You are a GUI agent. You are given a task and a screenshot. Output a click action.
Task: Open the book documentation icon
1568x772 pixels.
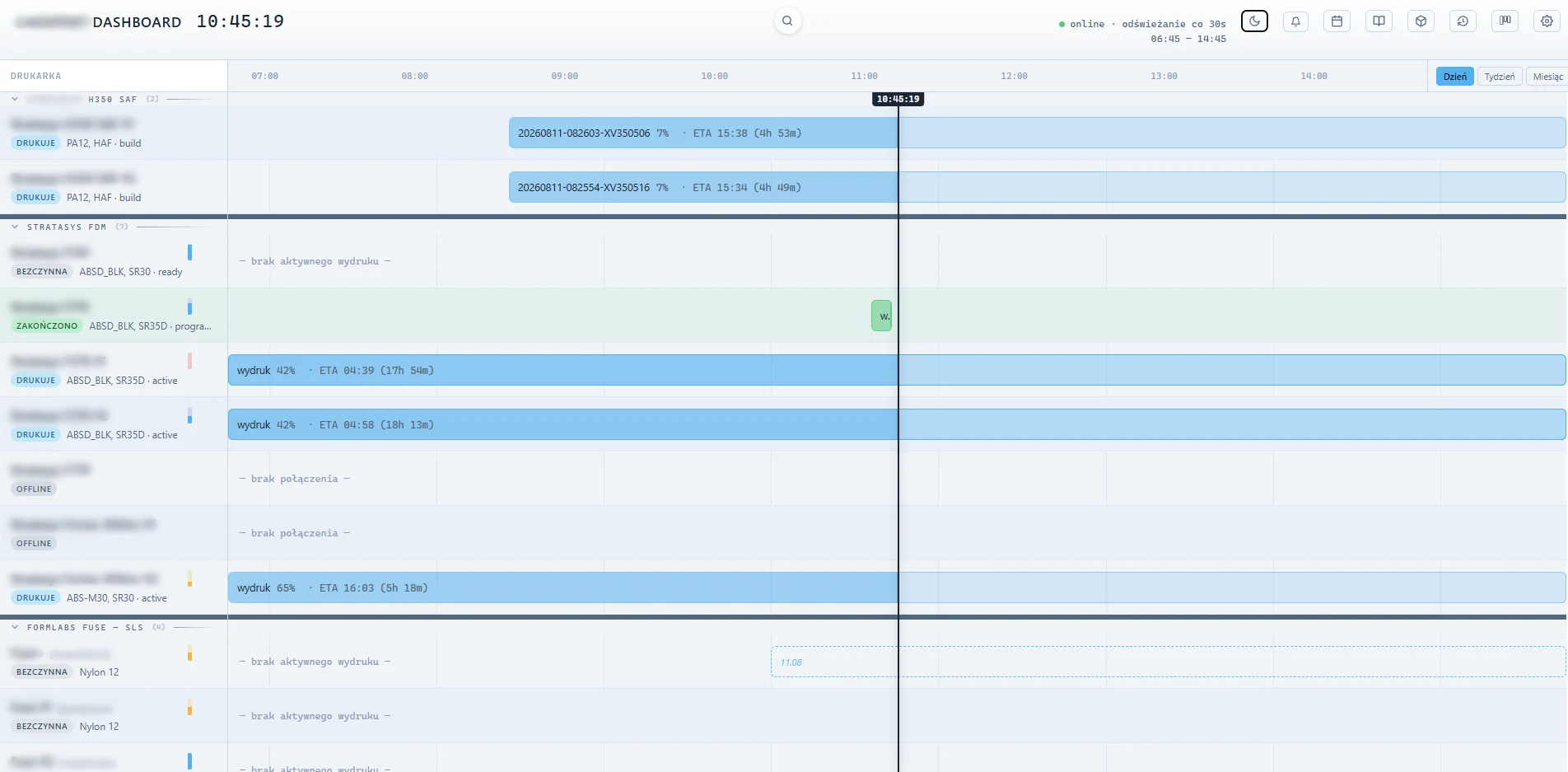tap(1379, 21)
